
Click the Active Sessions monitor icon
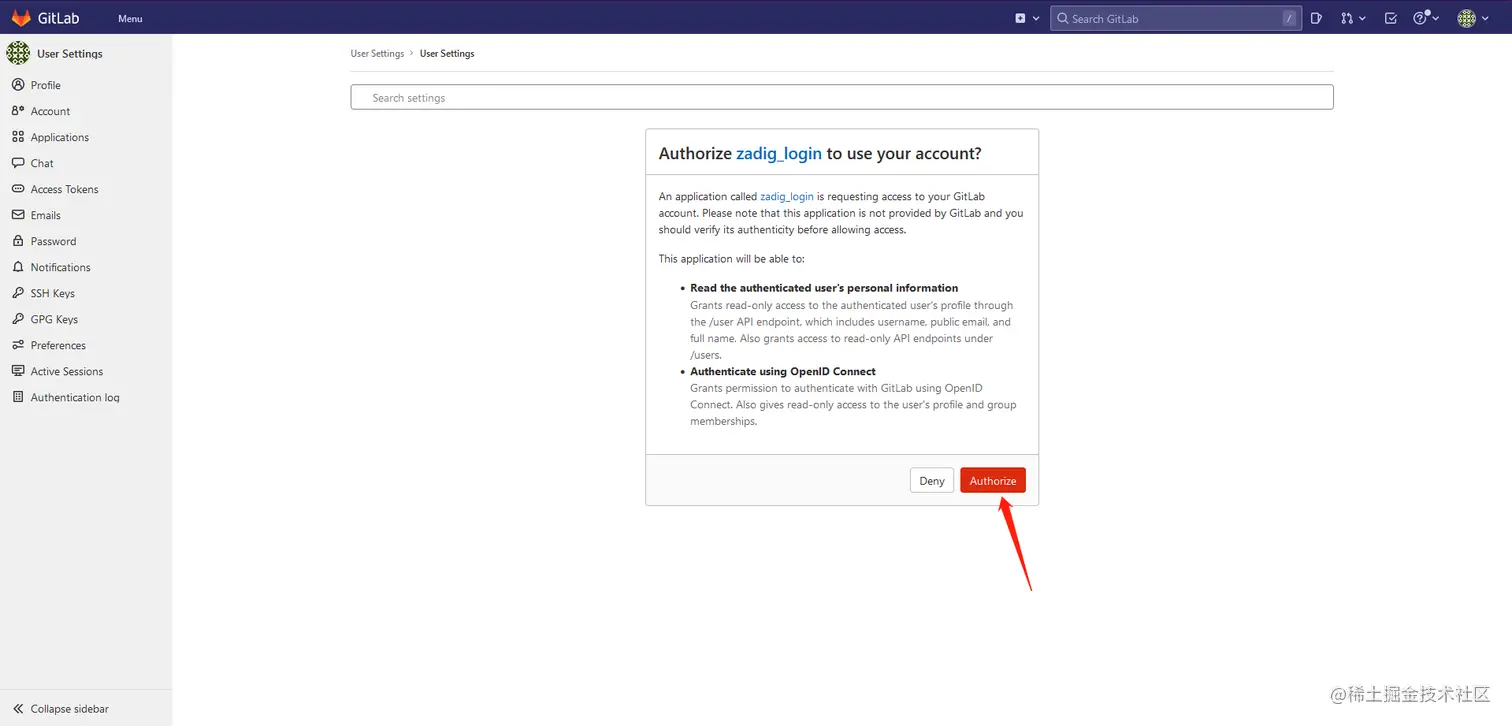tap(18, 371)
